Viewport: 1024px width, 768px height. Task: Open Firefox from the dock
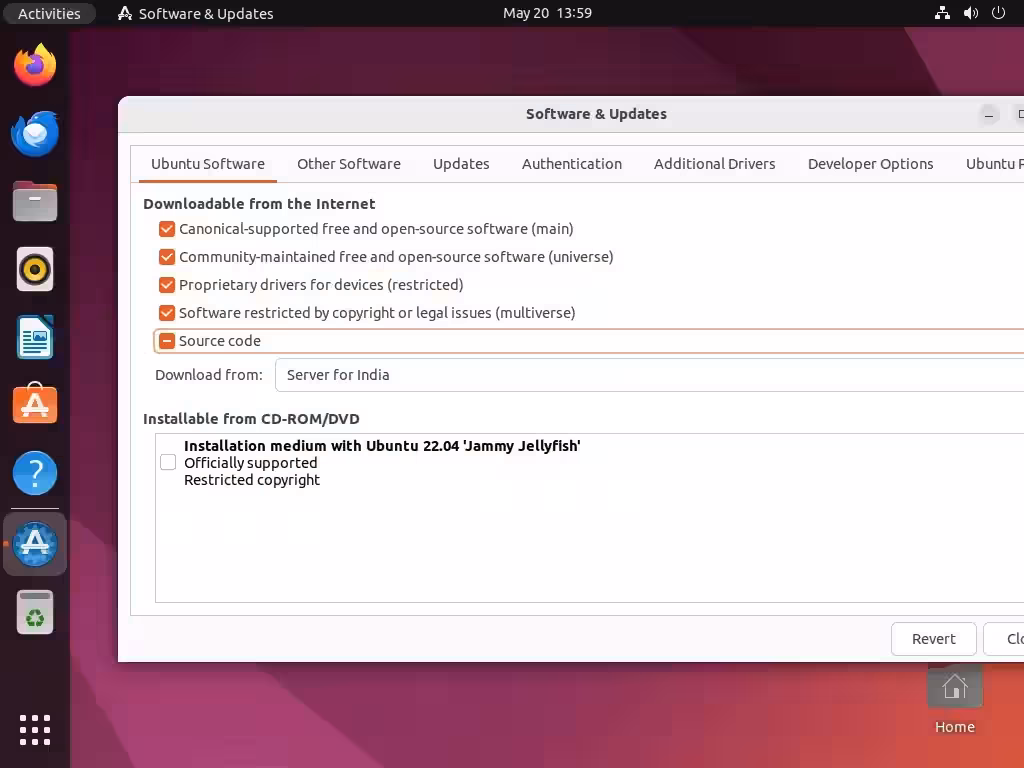click(x=35, y=65)
